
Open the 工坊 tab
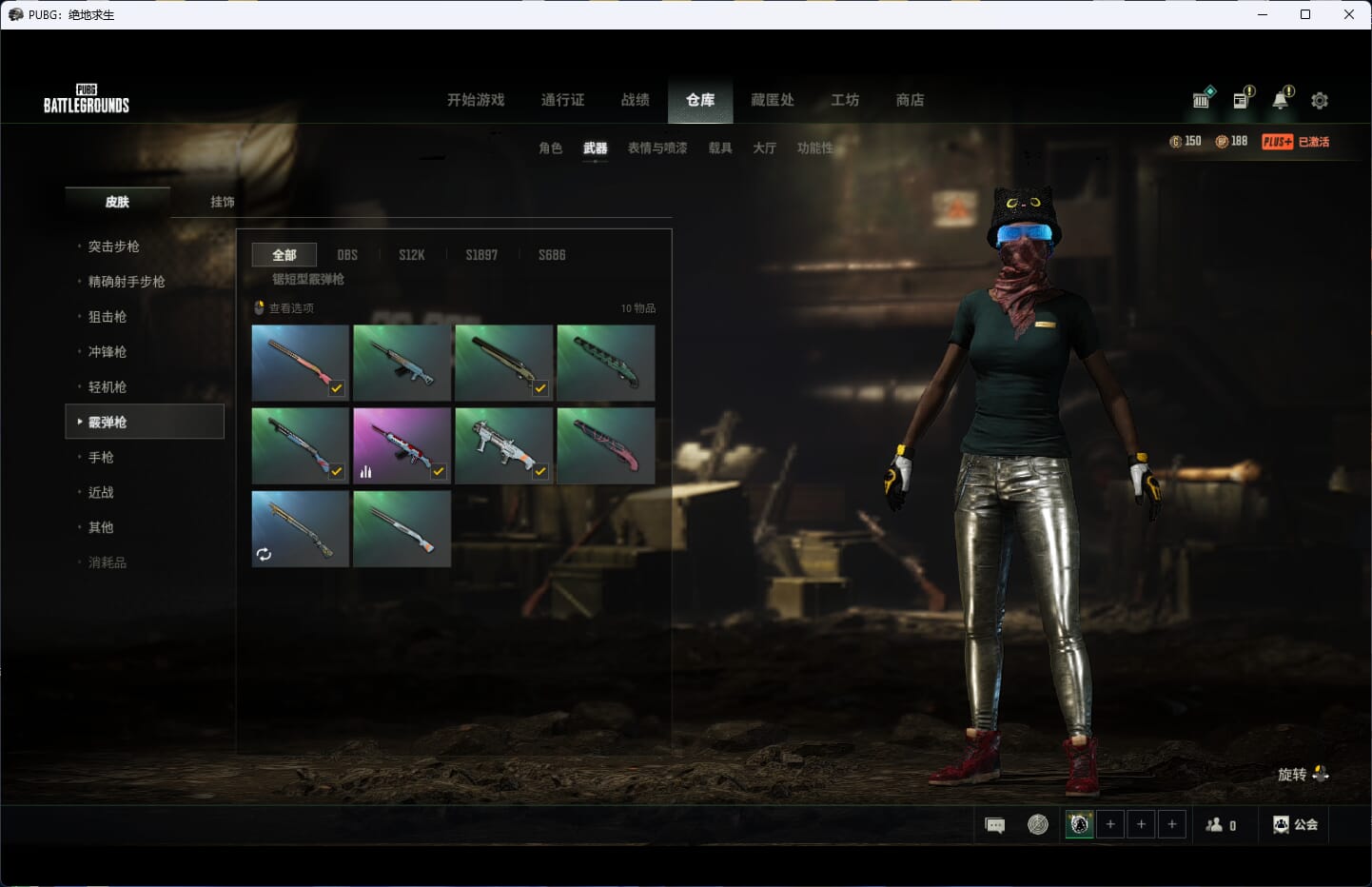coord(845,100)
